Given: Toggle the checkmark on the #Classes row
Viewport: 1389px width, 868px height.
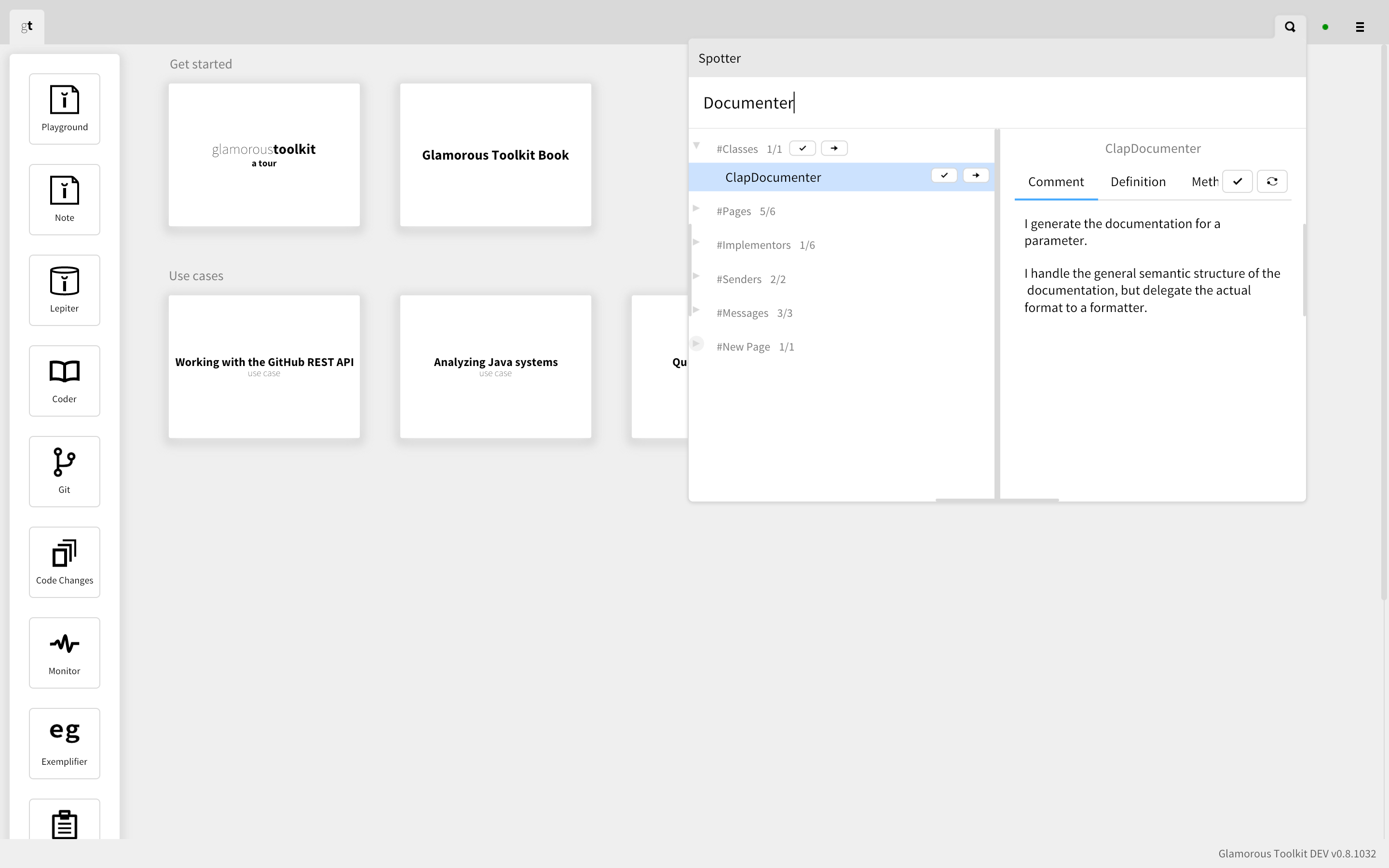Looking at the screenshot, I should (x=802, y=148).
